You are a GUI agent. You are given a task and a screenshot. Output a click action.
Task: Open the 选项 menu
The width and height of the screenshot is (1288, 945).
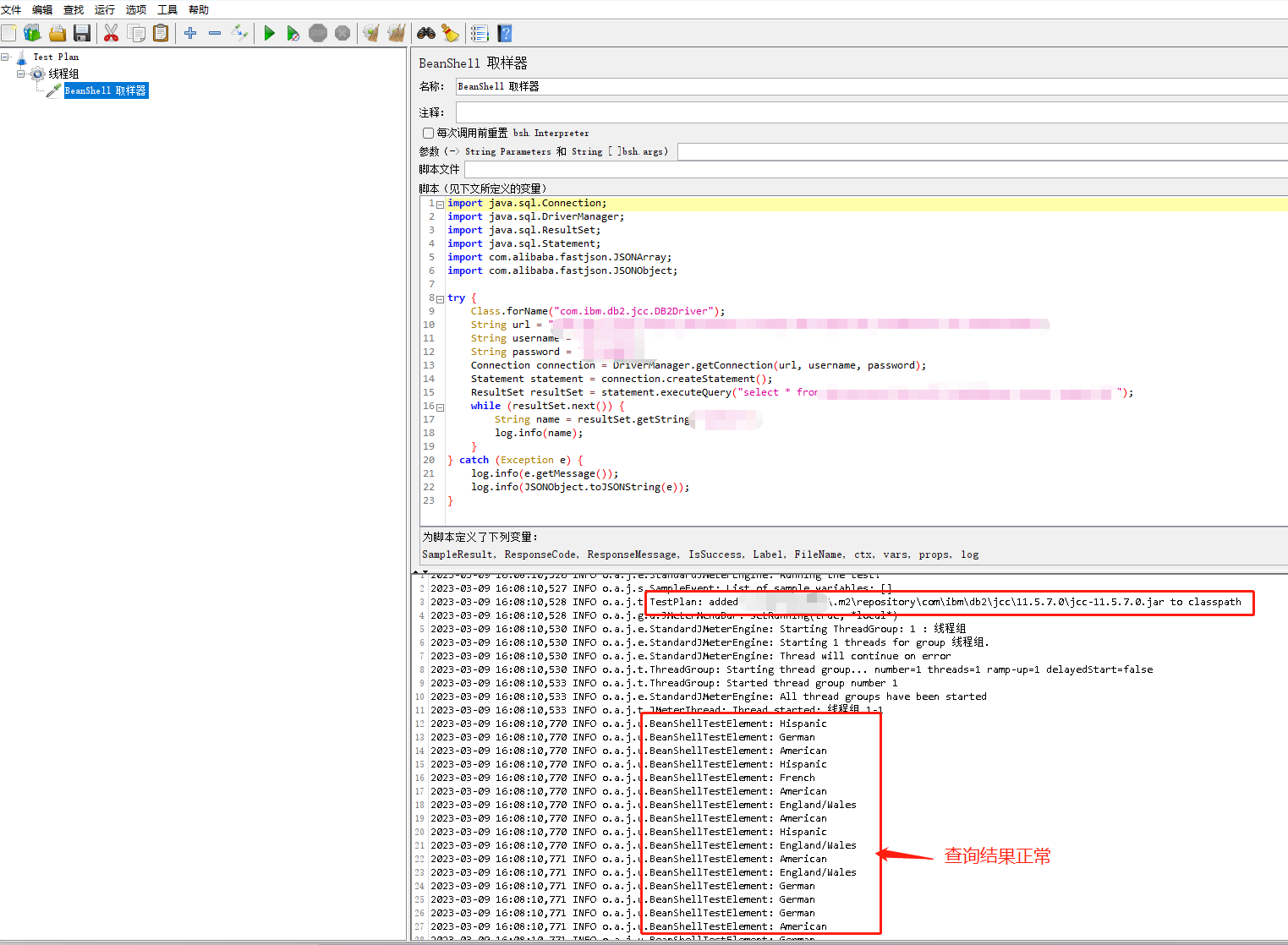click(x=135, y=9)
